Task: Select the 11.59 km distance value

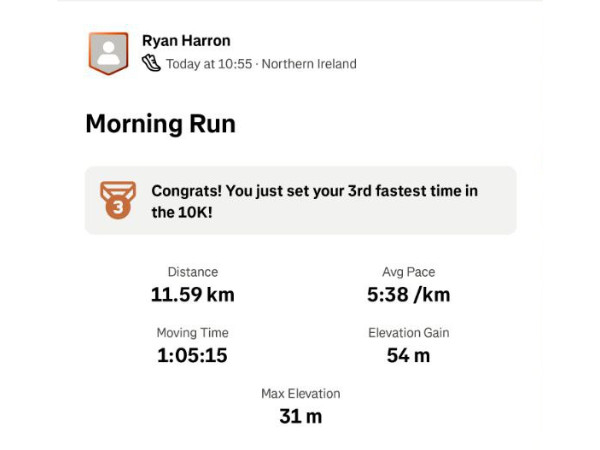Action: click(x=193, y=294)
